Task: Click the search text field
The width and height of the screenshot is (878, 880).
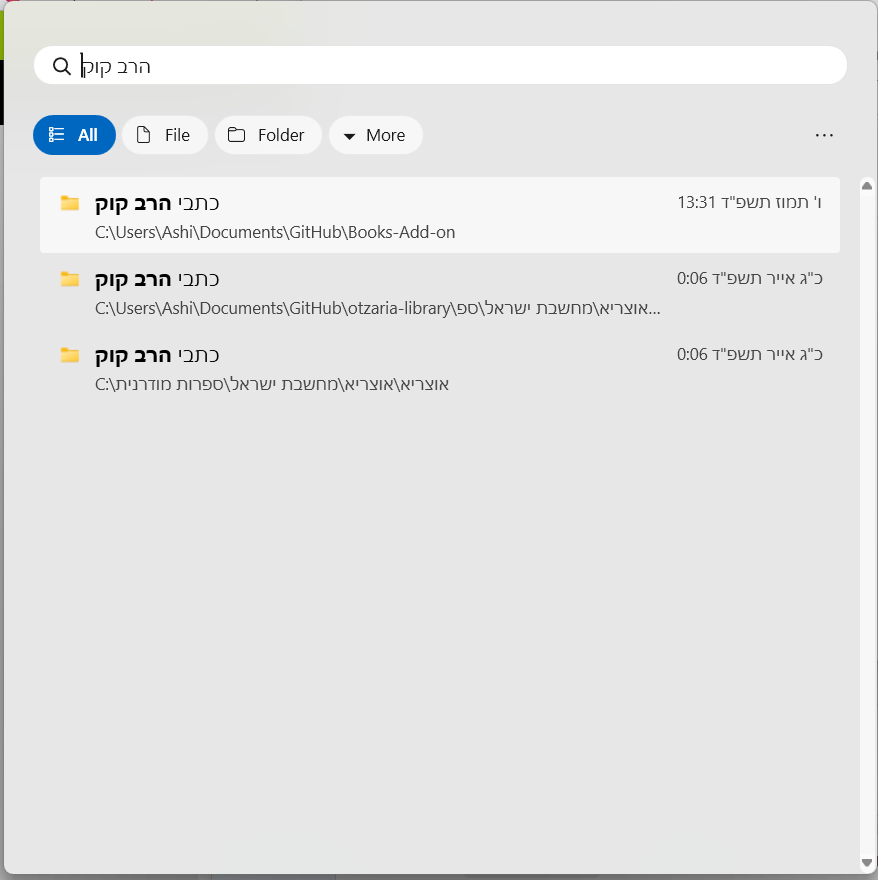Action: (x=450, y=66)
